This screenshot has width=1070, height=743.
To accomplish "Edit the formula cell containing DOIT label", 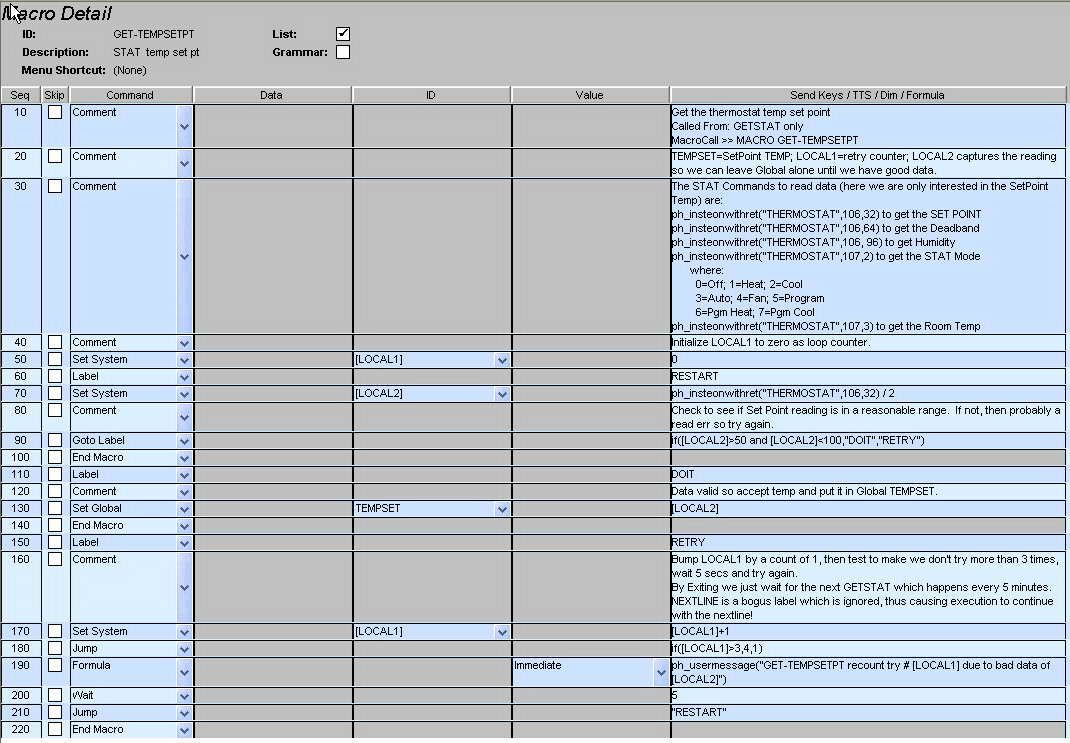I will pyautogui.click(x=866, y=474).
